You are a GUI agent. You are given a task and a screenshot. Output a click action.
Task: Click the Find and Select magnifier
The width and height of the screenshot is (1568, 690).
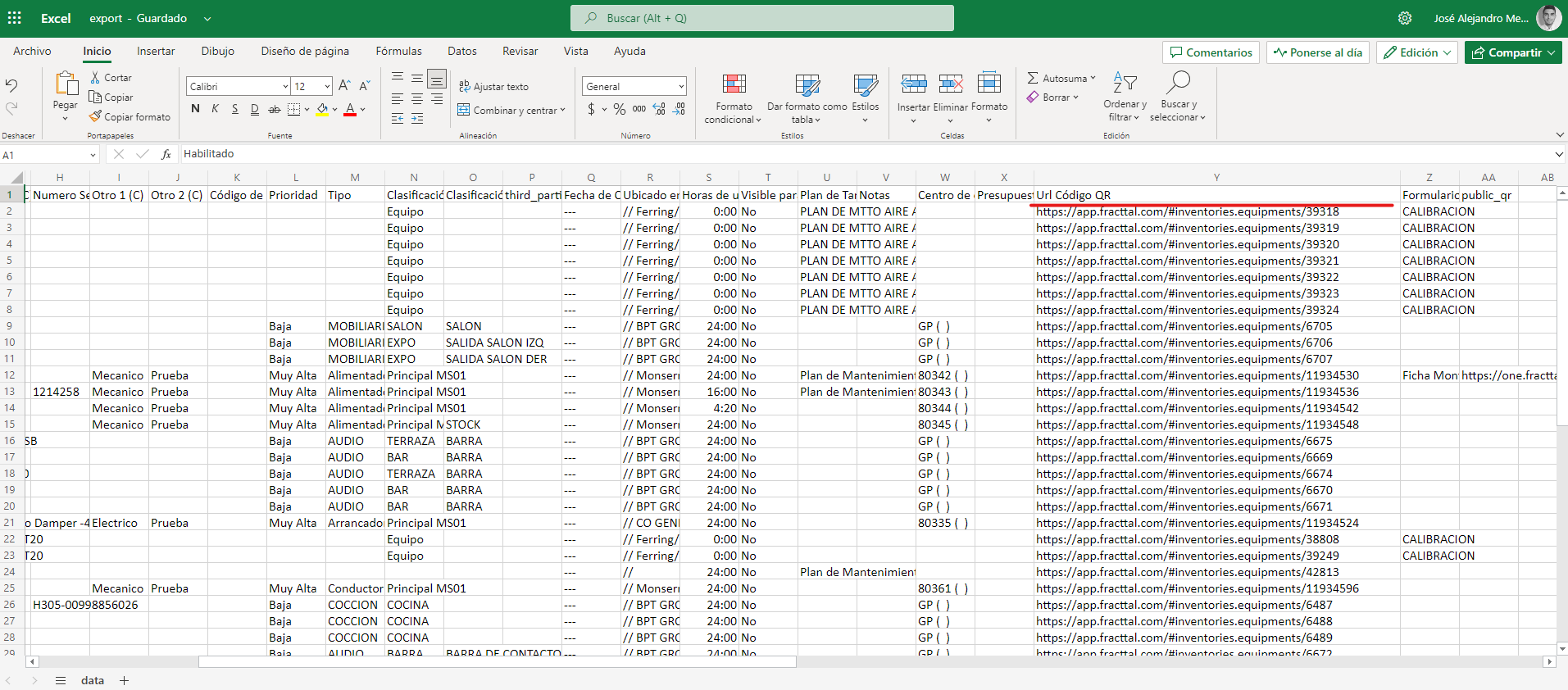click(x=1178, y=83)
